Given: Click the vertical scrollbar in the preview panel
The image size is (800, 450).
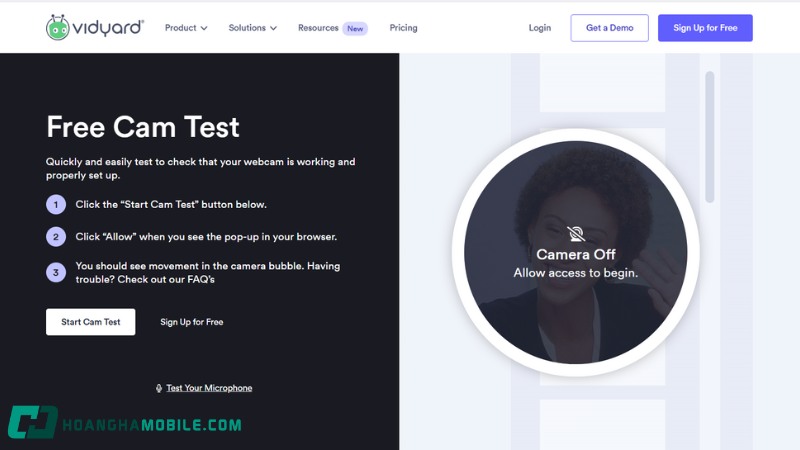Looking at the screenshot, I should pyautogui.click(x=710, y=135).
